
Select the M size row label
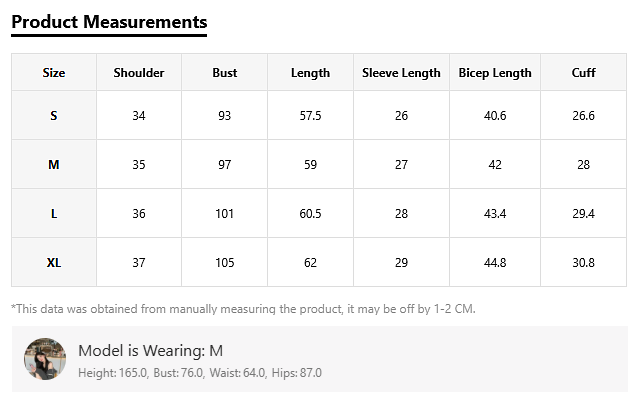tap(54, 165)
